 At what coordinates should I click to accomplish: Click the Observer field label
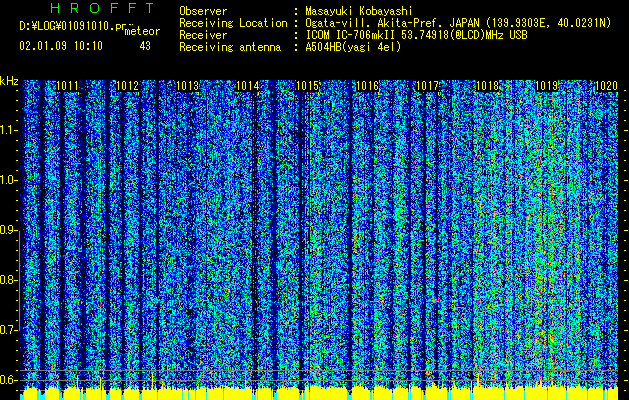click(203, 11)
